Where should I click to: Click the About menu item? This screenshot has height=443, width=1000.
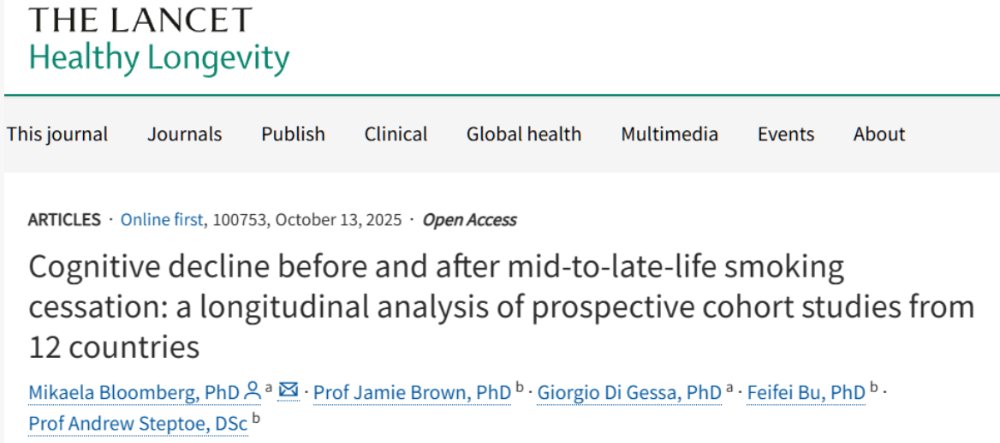[x=879, y=134]
